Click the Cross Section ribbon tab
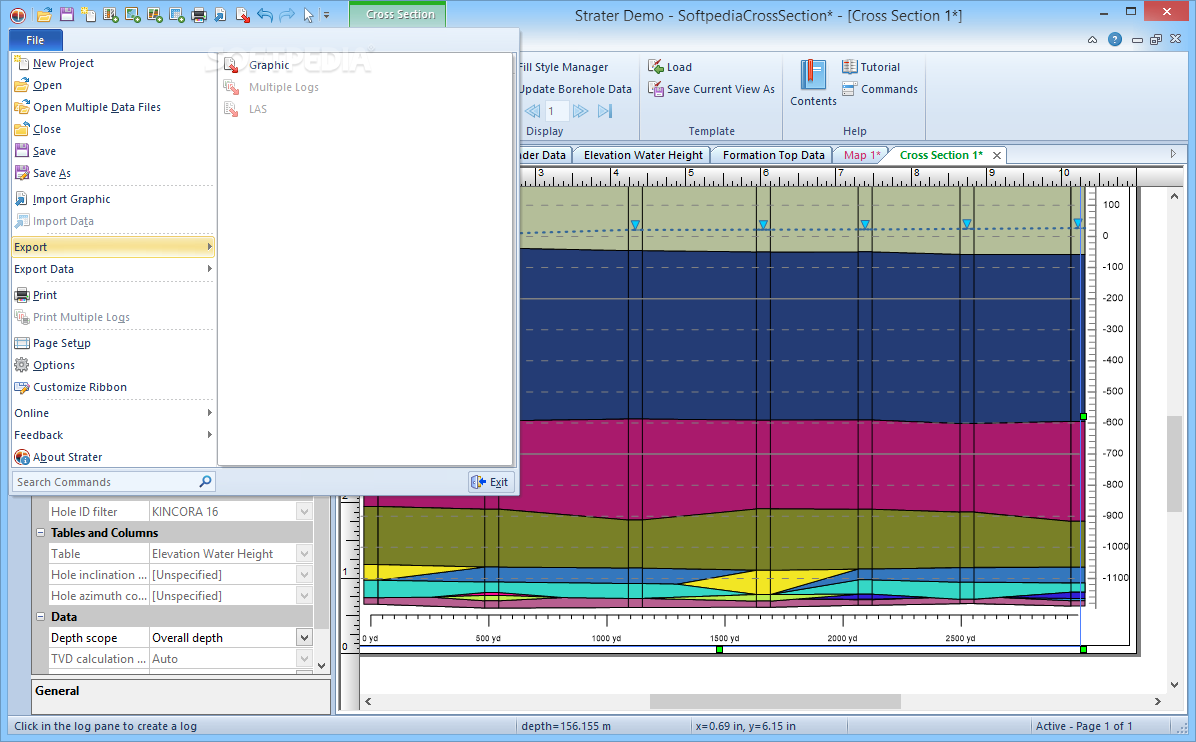 point(400,14)
